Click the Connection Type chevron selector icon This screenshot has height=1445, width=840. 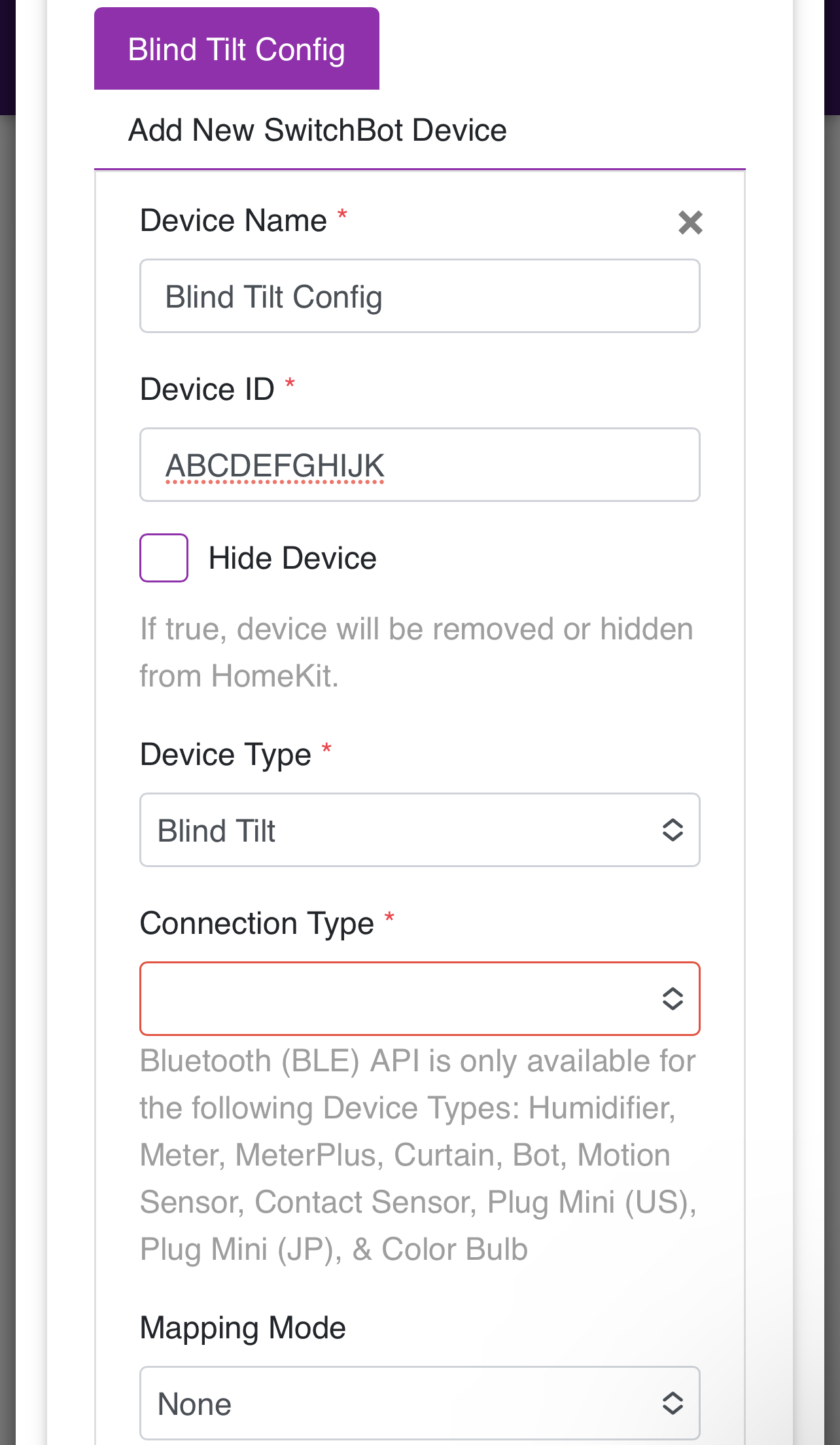673,999
